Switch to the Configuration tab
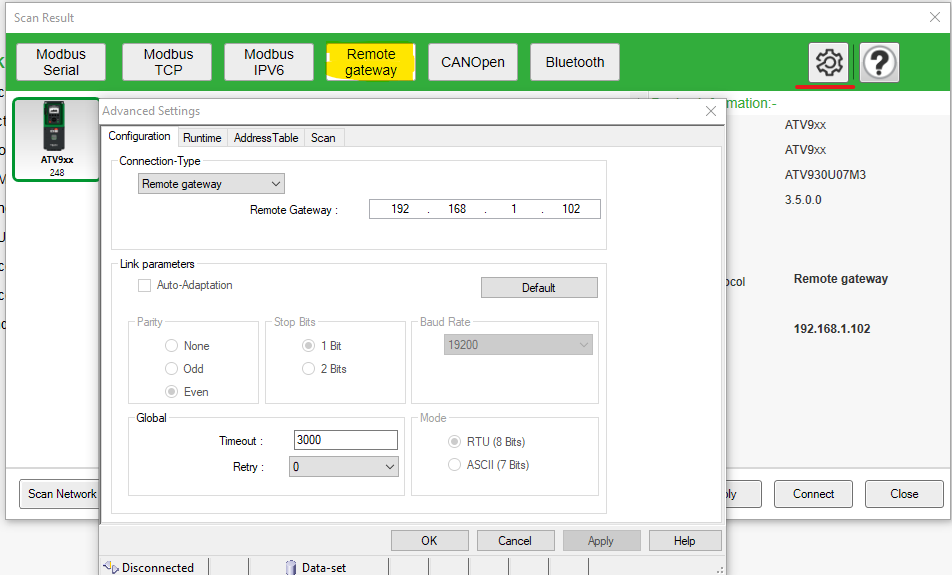The image size is (952, 575). [x=140, y=136]
